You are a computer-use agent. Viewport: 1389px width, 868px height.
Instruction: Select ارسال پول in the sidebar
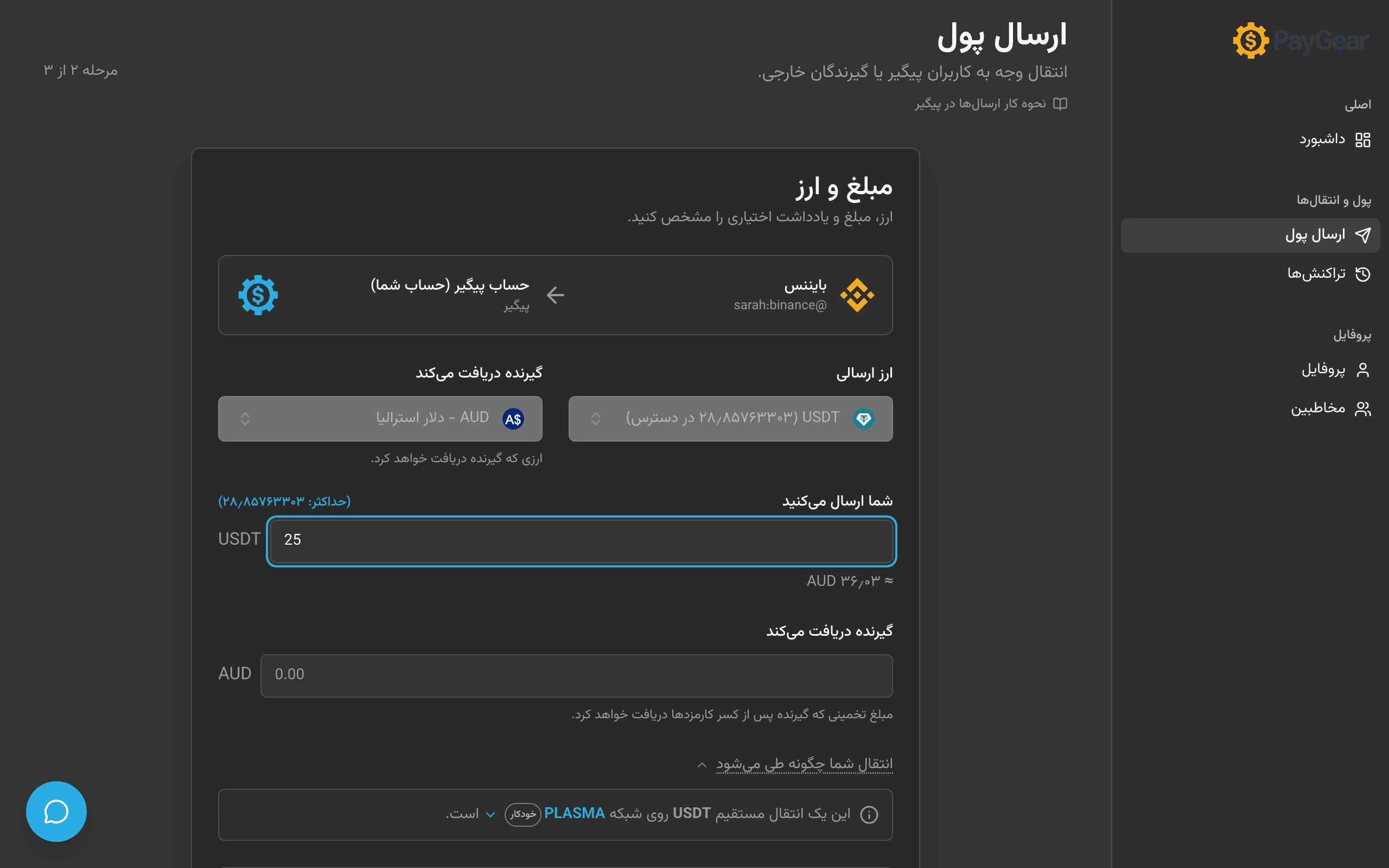[x=1250, y=235]
